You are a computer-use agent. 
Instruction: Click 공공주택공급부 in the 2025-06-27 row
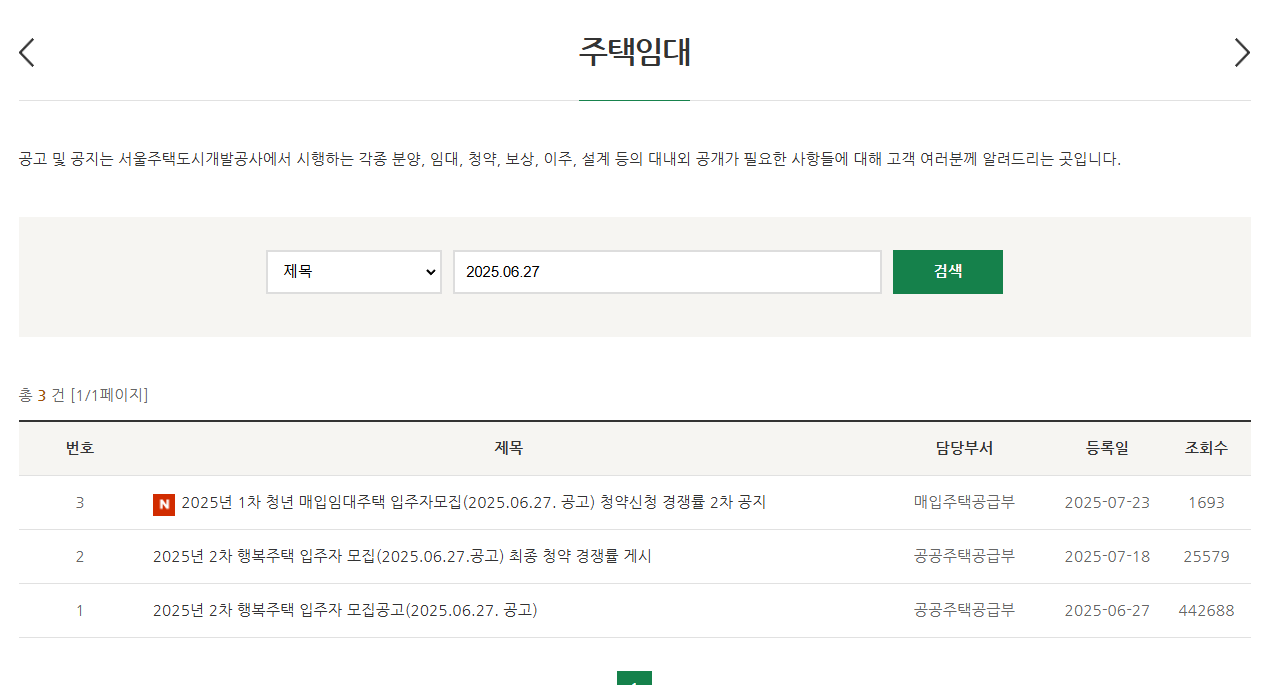[964, 610]
